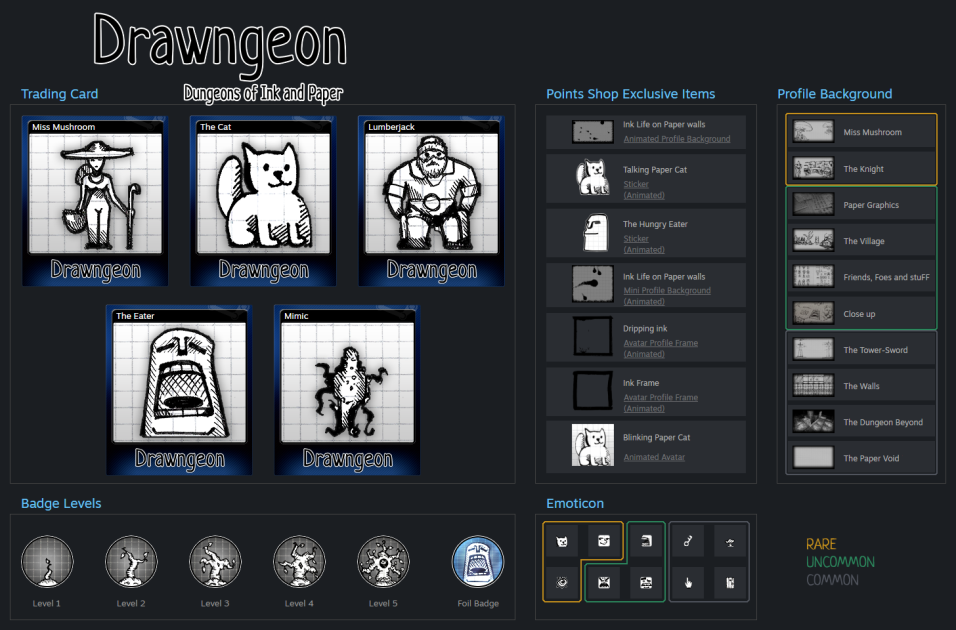
Task: Open Mini Profile Background link
Action: [667, 291]
